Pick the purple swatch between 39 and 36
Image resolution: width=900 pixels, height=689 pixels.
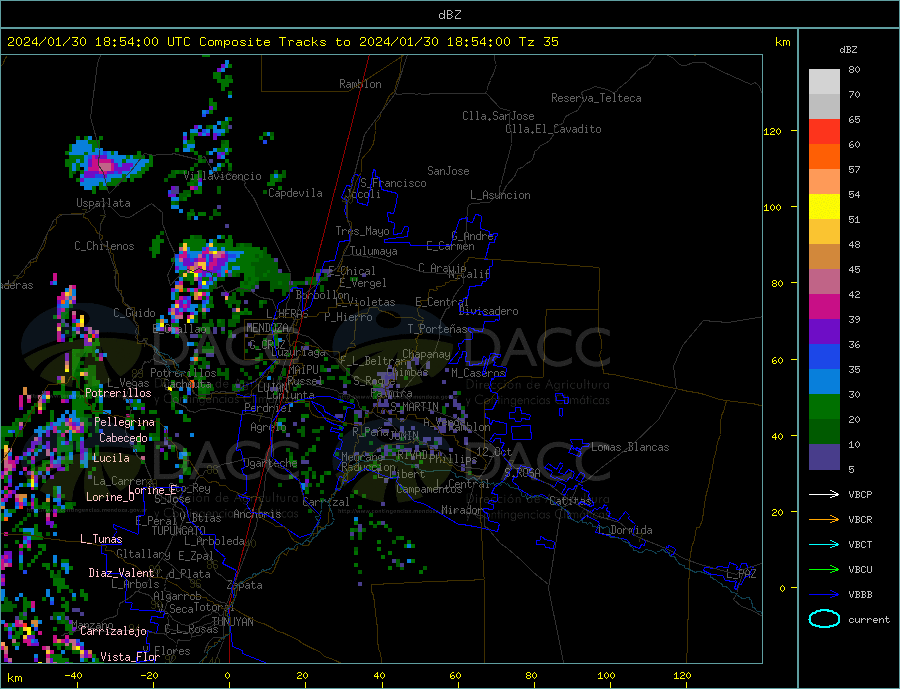click(824, 332)
